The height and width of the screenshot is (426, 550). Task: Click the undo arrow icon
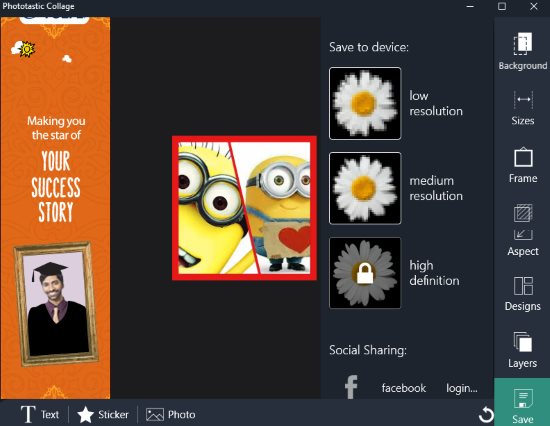486,414
